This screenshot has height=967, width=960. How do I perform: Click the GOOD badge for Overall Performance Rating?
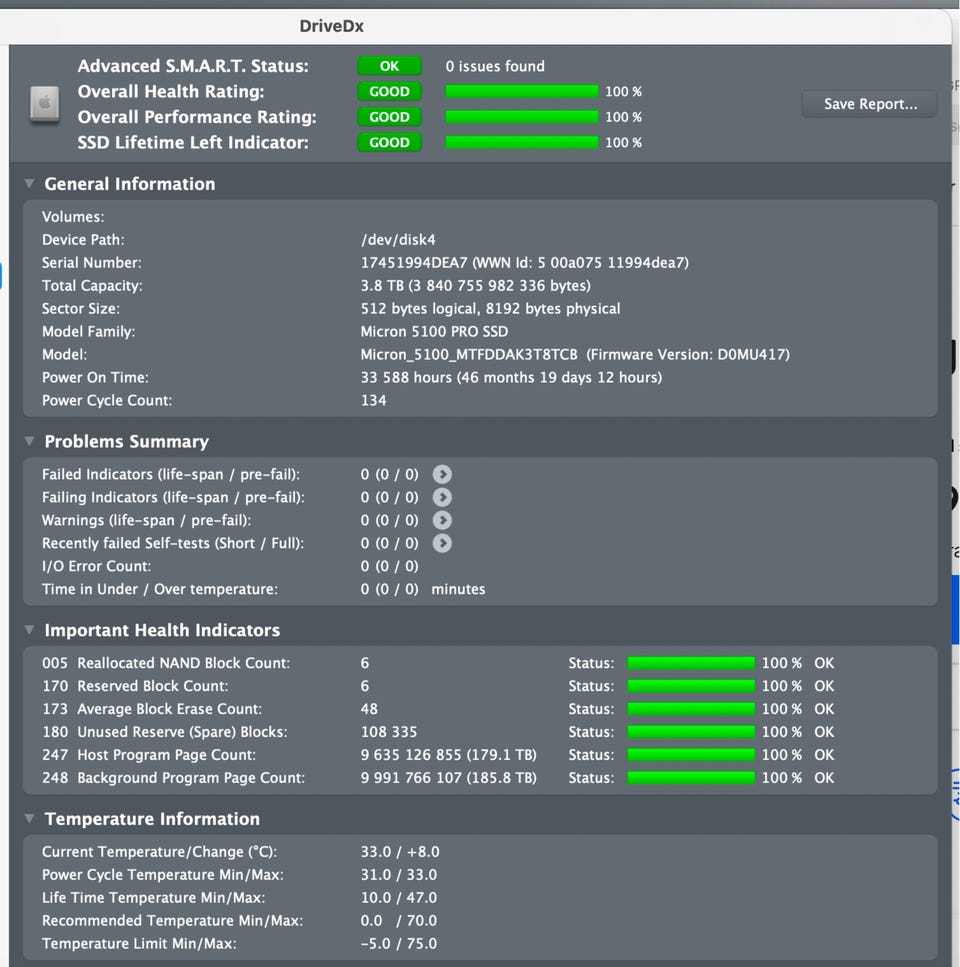point(390,117)
